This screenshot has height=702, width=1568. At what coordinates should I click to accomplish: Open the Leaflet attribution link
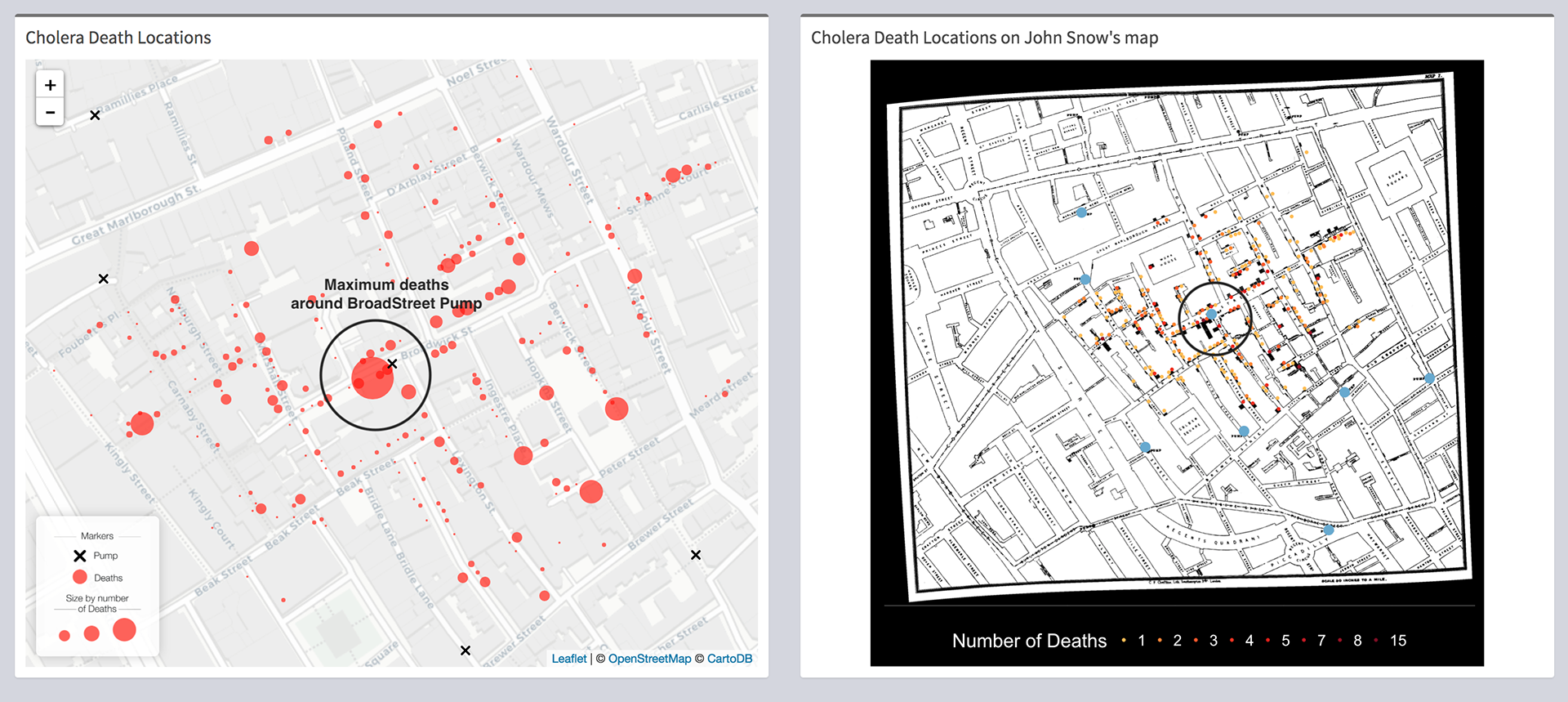click(x=568, y=659)
